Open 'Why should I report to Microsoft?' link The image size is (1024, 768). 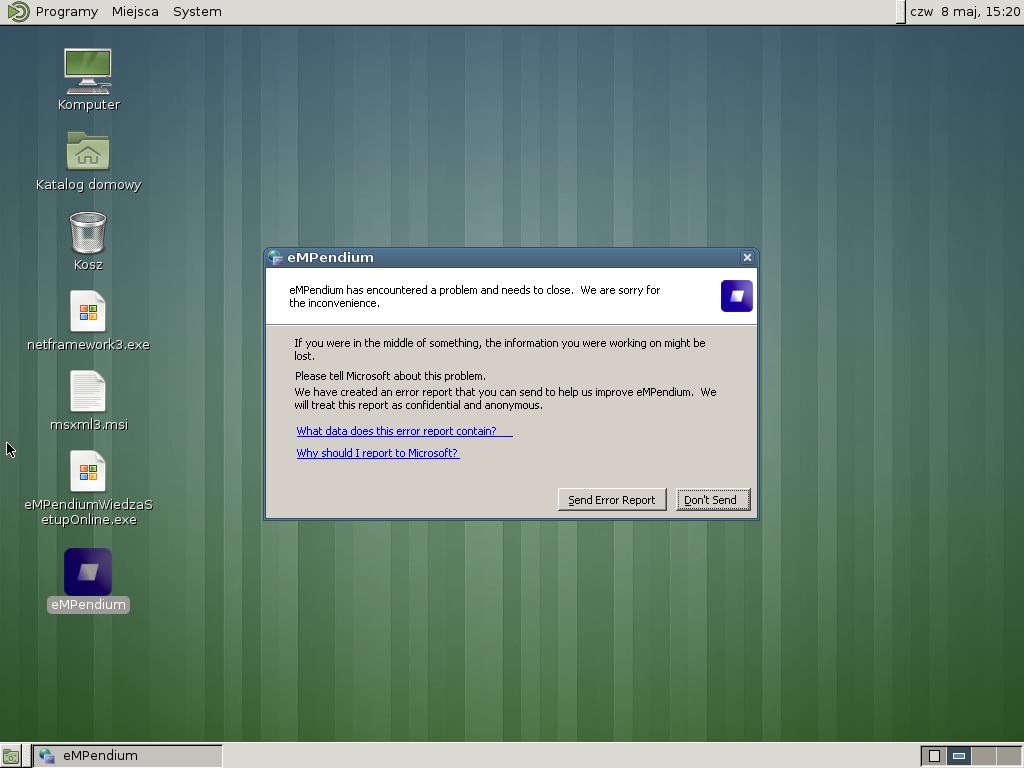(x=378, y=453)
